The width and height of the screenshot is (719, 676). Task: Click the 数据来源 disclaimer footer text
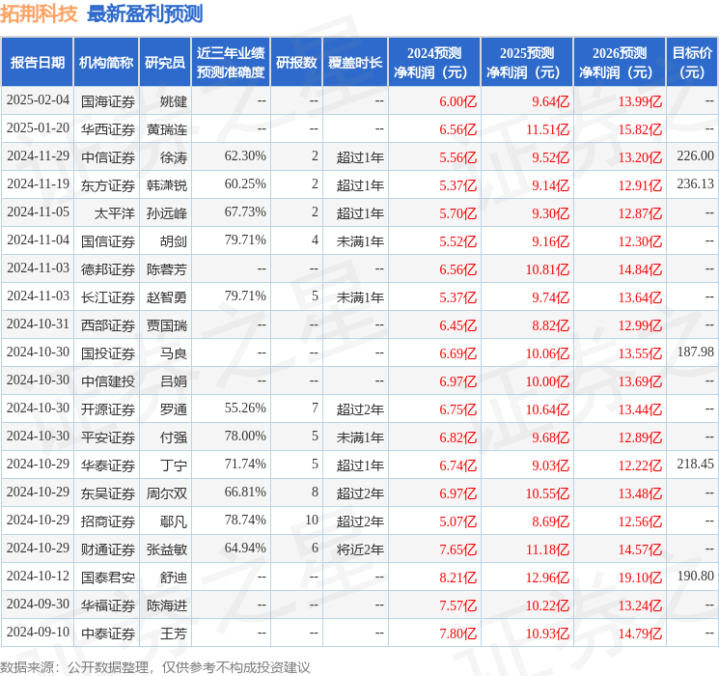pyautogui.click(x=155, y=667)
